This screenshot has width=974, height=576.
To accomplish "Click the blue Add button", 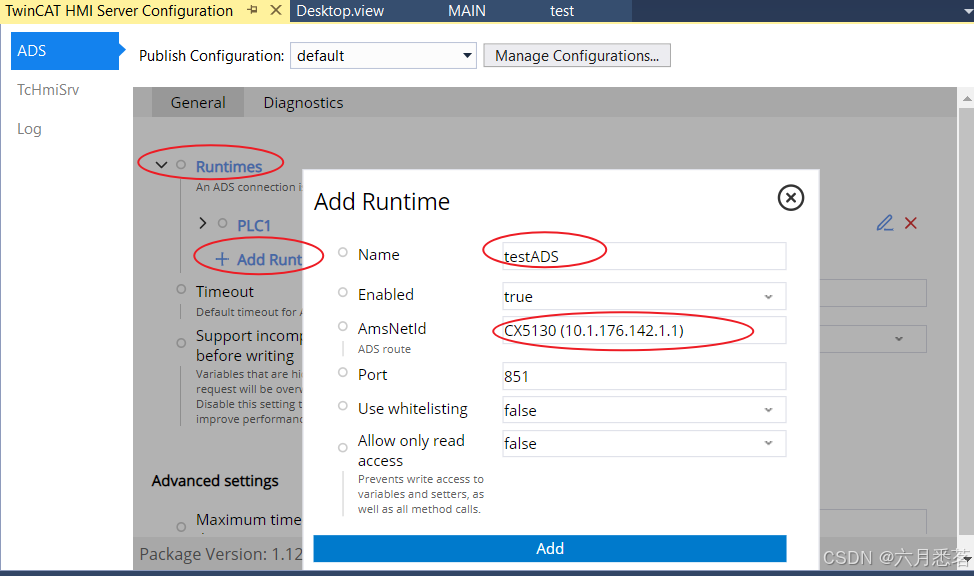I will pos(550,548).
